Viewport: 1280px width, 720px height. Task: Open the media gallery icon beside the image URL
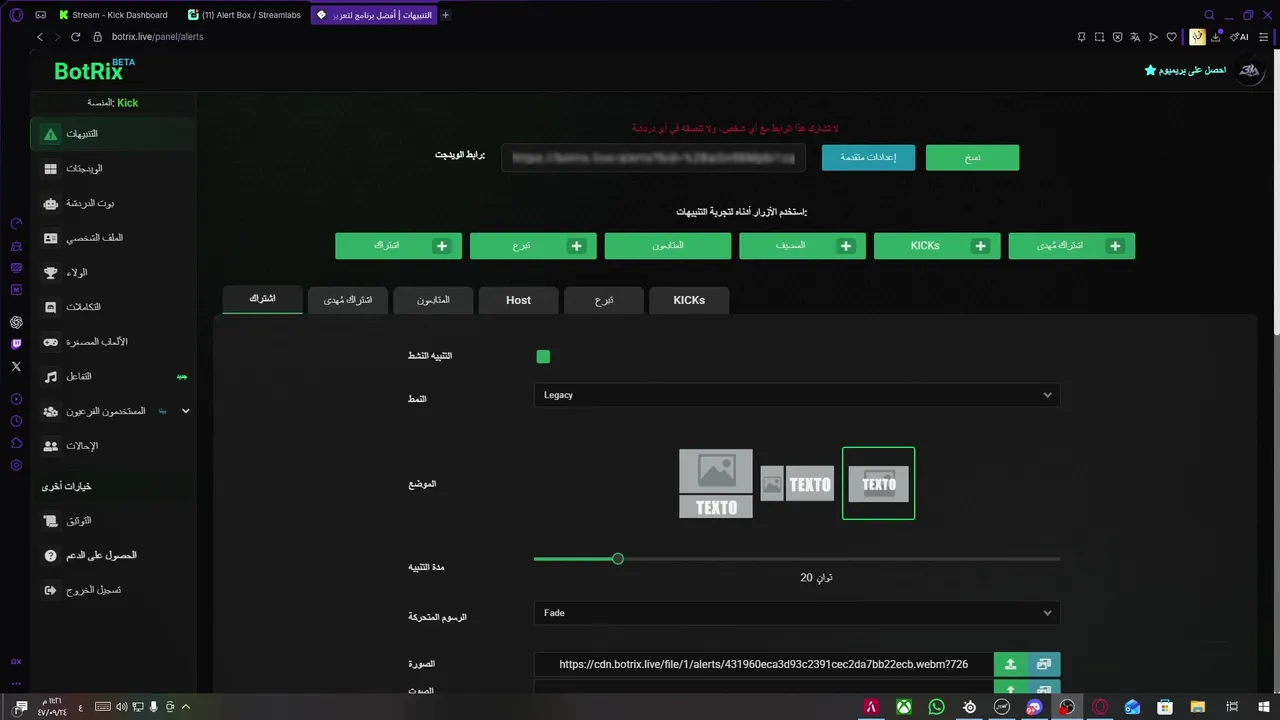(1044, 664)
